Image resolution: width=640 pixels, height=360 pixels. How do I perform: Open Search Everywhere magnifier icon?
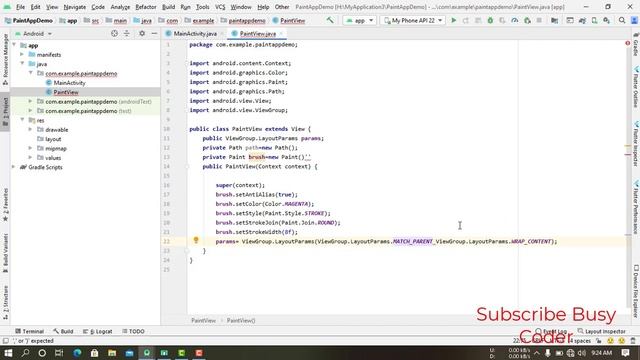pos(622,20)
